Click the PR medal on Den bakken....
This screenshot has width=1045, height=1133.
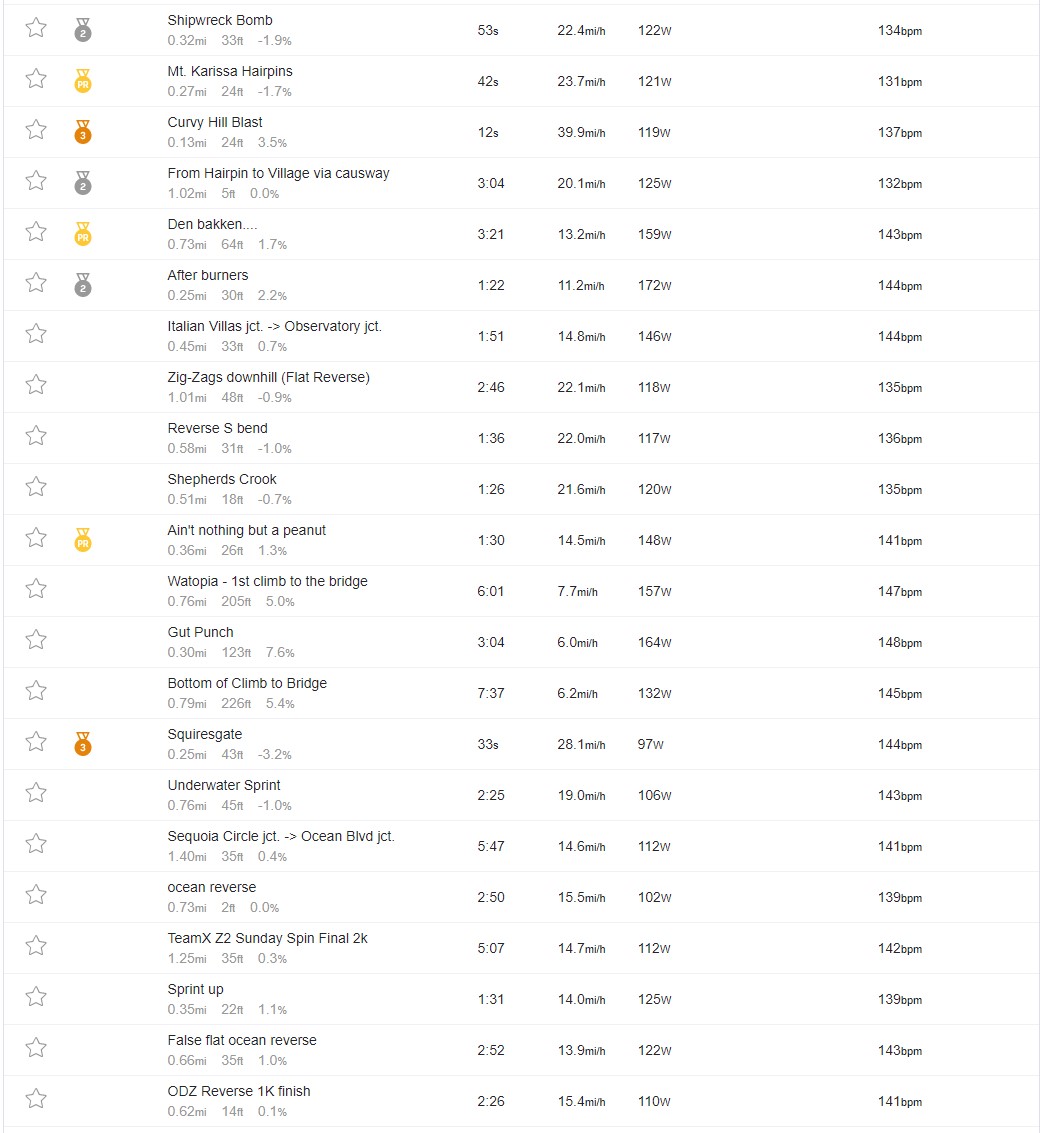(x=83, y=233)
